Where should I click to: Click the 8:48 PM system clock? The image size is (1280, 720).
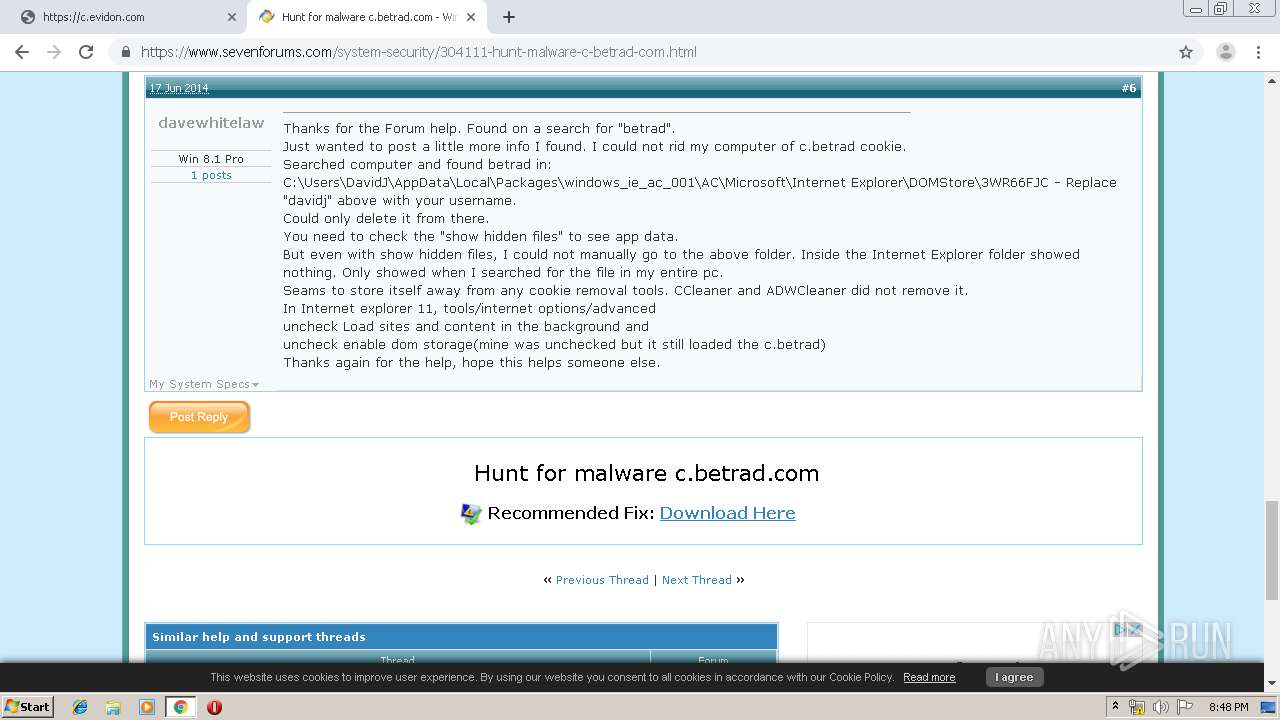1228,707
